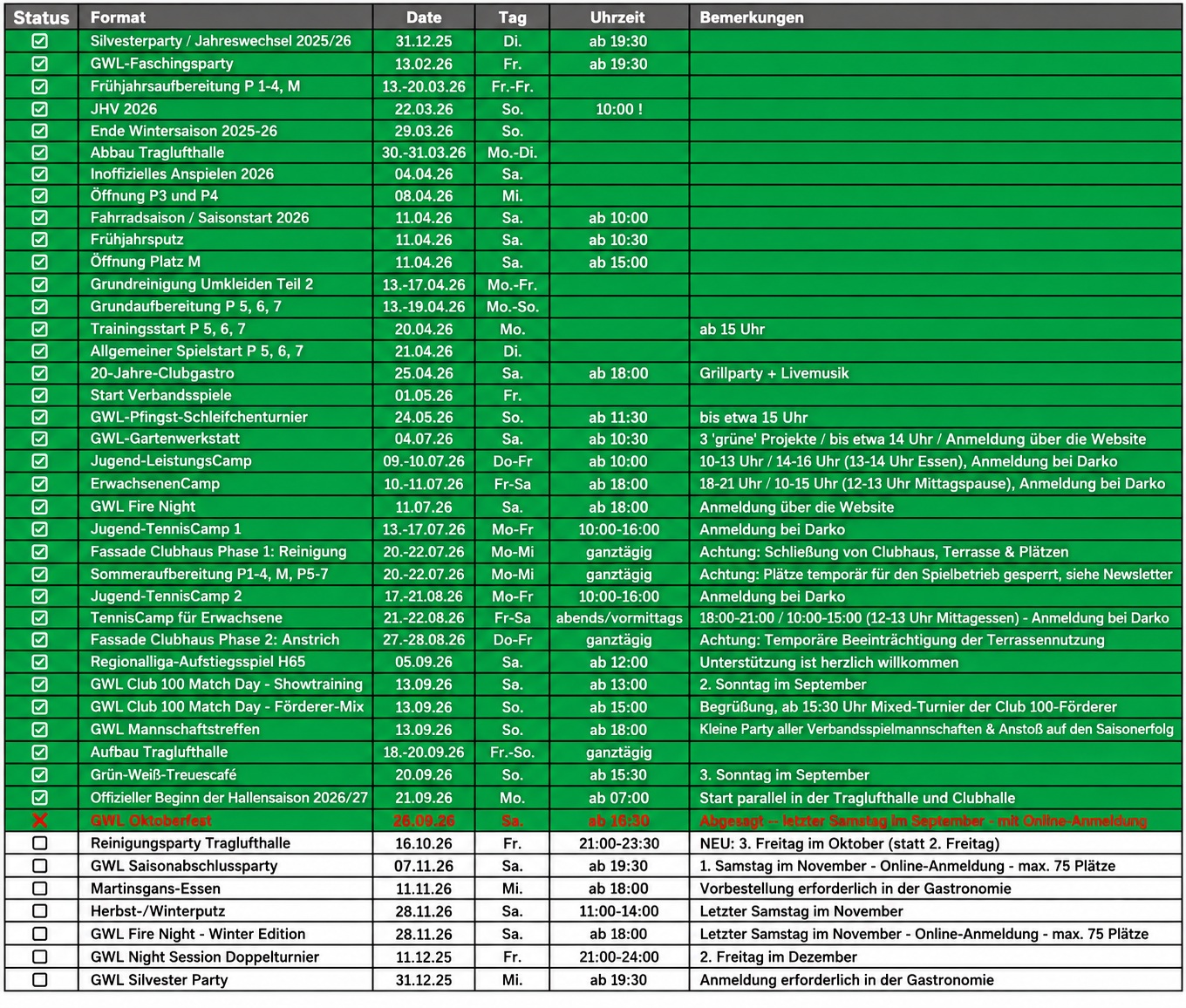This screenshot has height=1008, width=1186.
Task: Tick the Martinsgans-Essen checkbox
Action: 40,889
